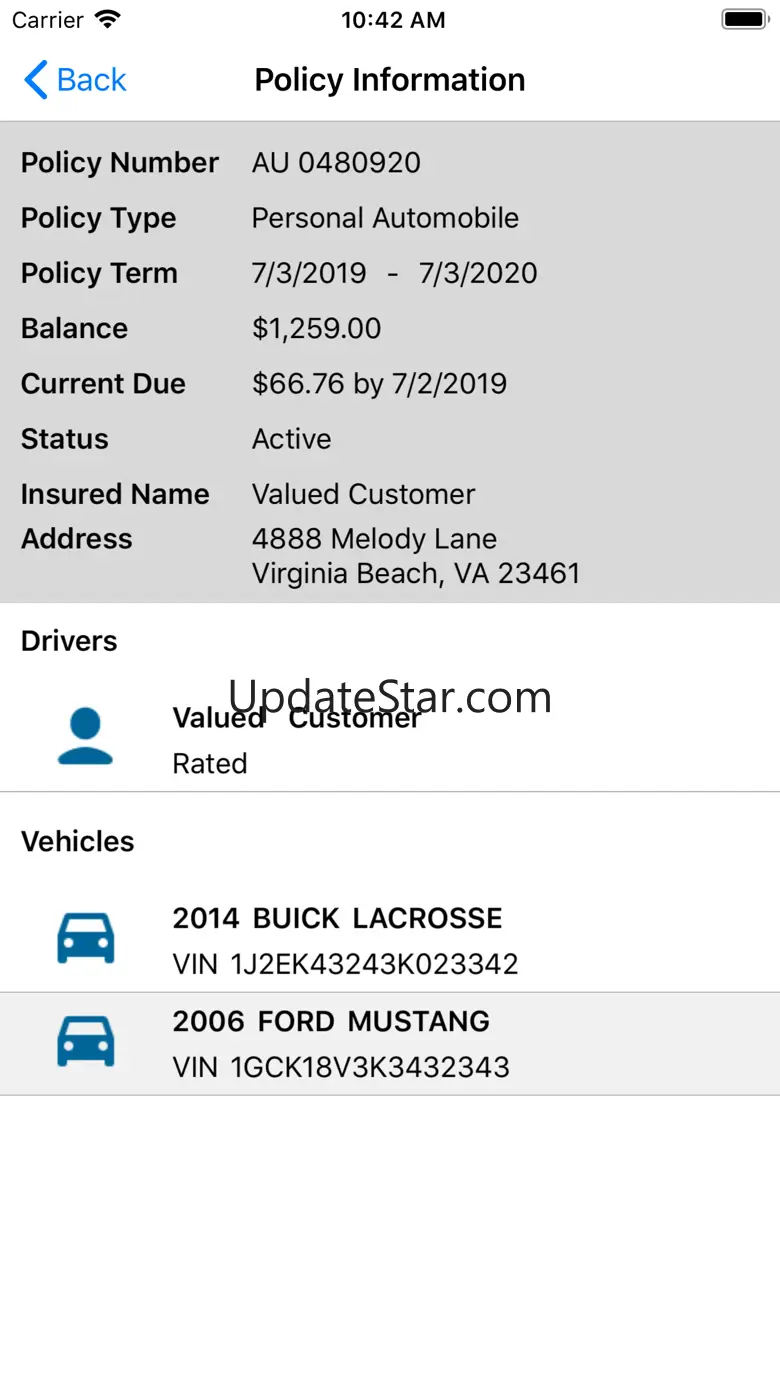
Task: Tap the Mustang VIN 1GCK18V3K3432343
Action: (x=341, y=1067)
